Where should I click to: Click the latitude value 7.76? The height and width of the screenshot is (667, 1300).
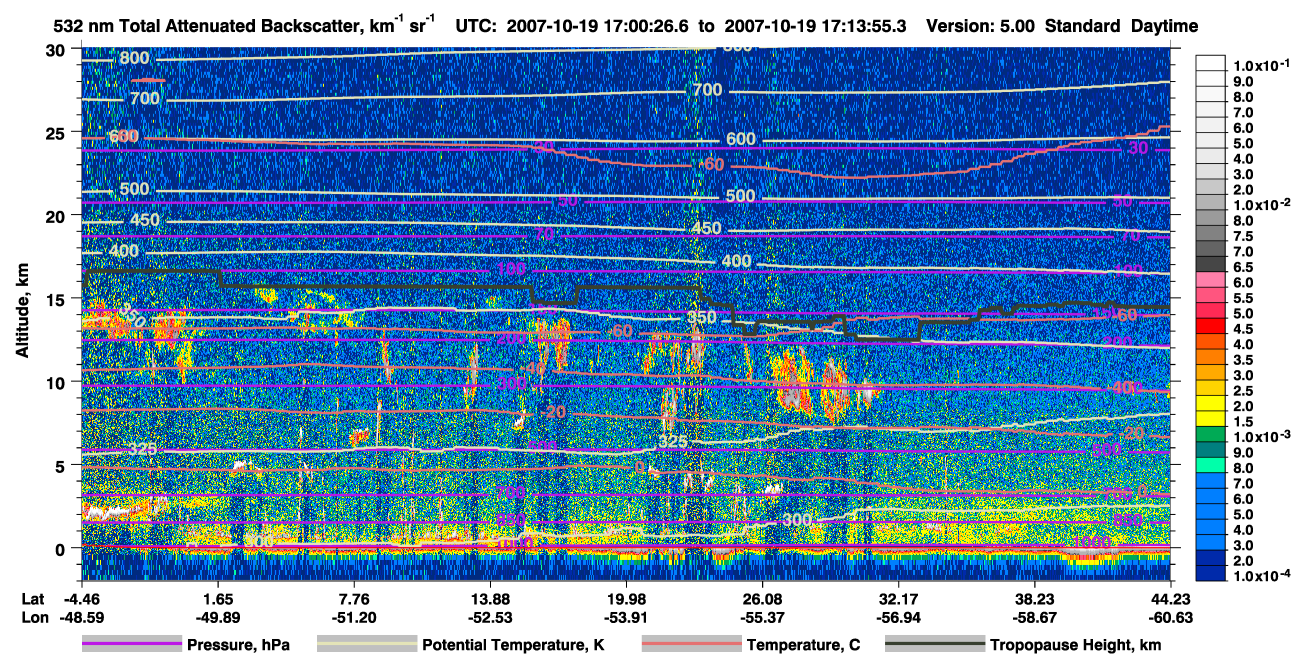[x=354, y=598]
